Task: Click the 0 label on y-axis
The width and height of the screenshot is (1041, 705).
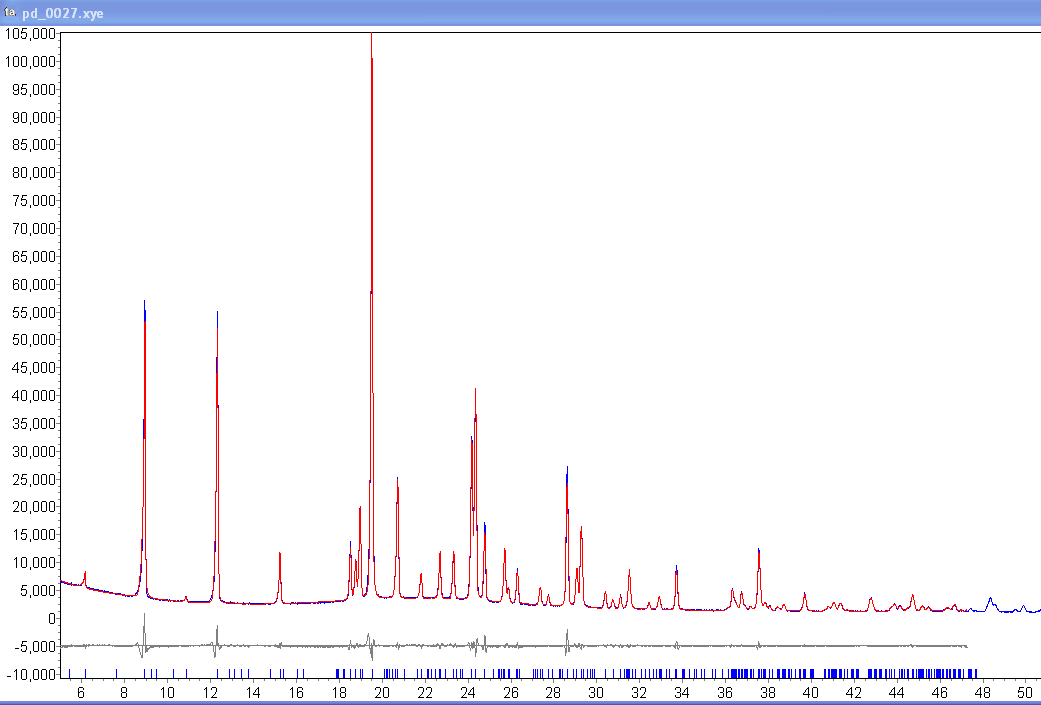Action: click(52, 618)
